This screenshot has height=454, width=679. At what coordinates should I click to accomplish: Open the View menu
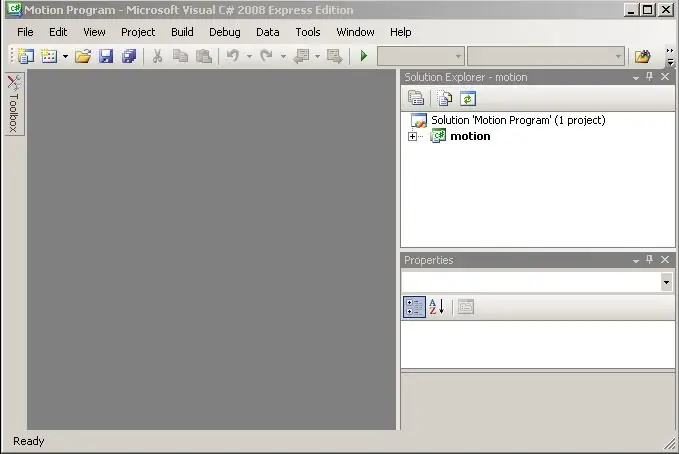click(94, 32)
